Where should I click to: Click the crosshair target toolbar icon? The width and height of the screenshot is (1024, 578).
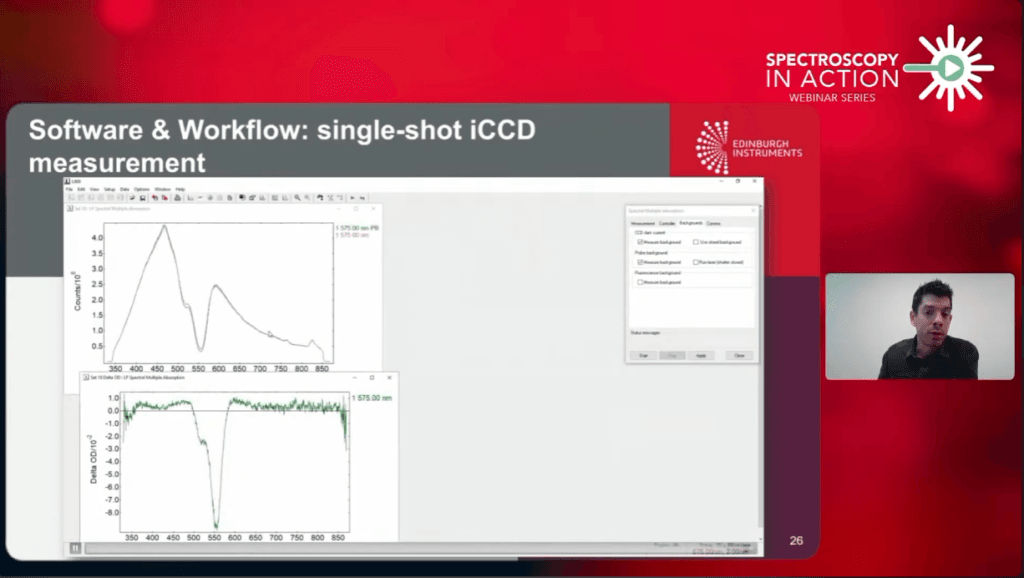210,197
